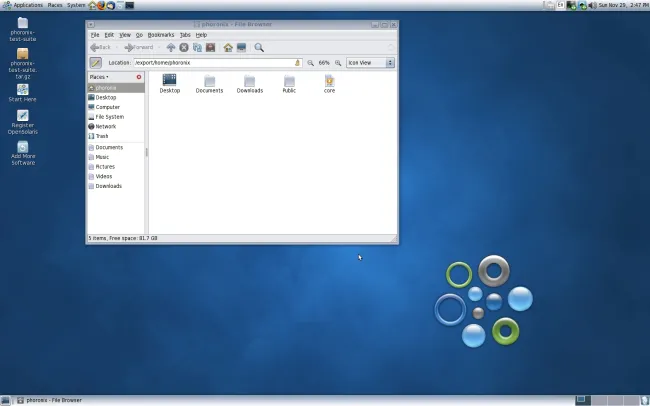Select phoronix-test-suite desktop folder
The height and width of the screenshot is (406, 650).
23,29
